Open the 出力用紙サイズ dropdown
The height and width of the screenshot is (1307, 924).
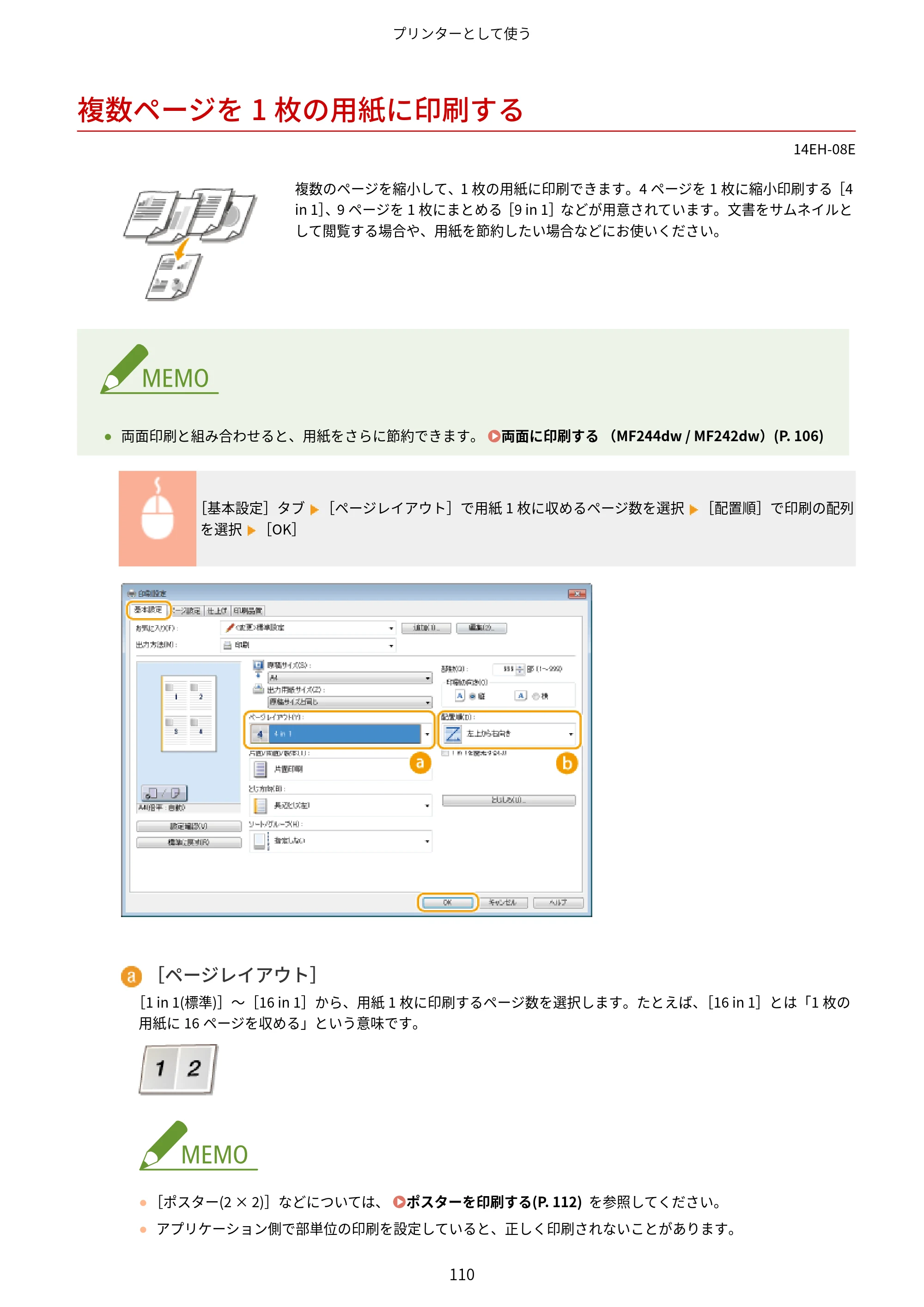pyautogui.click(x=350, y=702)
